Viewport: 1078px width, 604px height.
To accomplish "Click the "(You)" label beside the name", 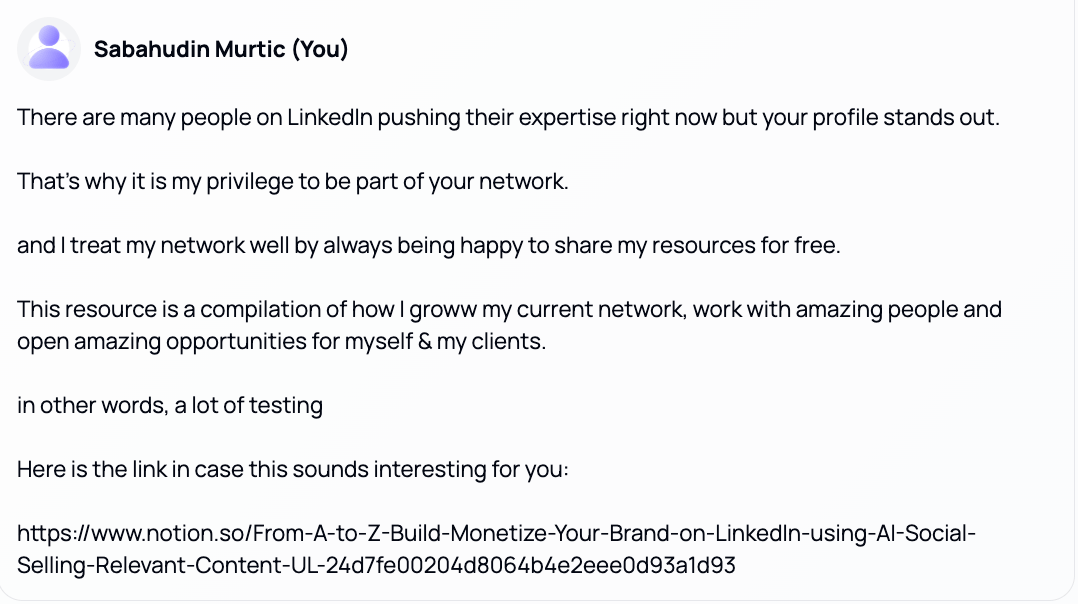I will pyautogui.click(x=319, y=49).
